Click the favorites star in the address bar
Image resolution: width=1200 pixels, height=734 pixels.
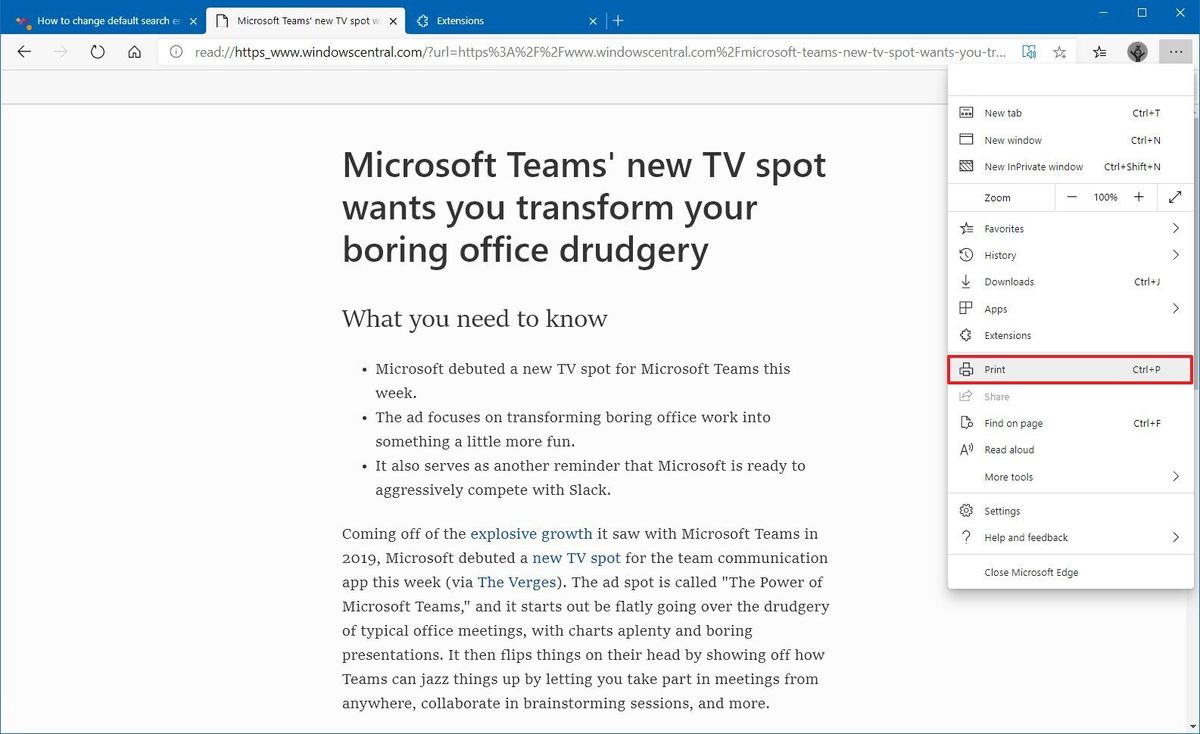pos(1059,51)
